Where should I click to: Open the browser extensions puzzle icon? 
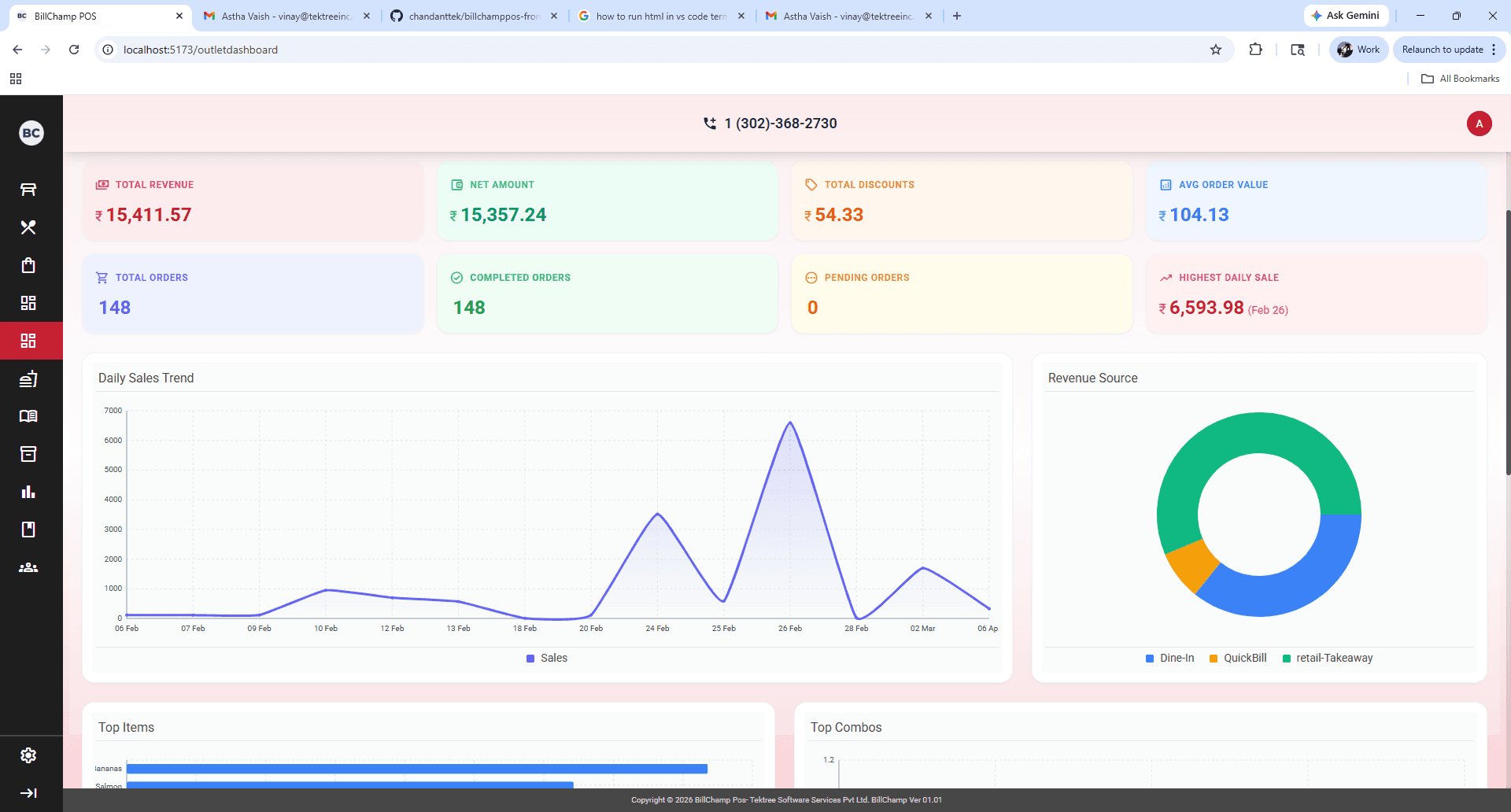(1256, 50)
